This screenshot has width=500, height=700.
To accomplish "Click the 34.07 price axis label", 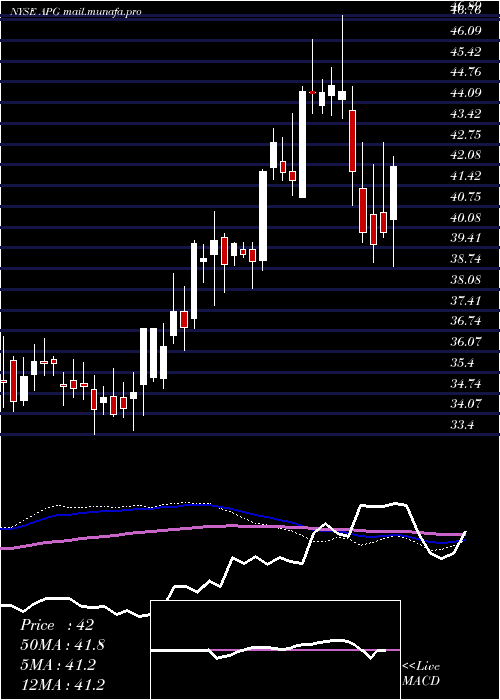I will (x=466, y=404).
